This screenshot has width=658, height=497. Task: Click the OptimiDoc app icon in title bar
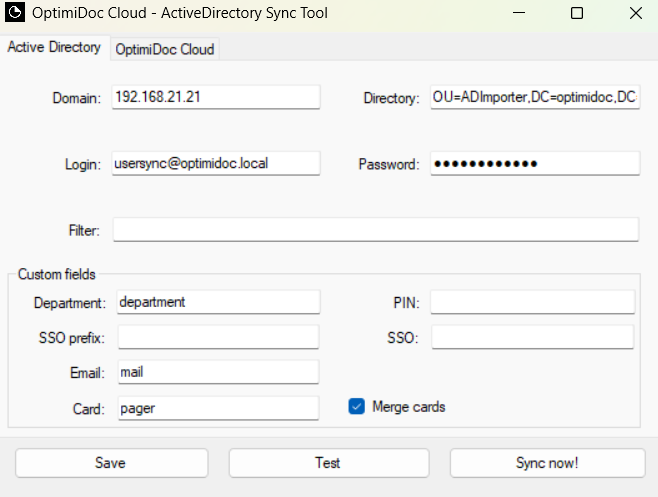[16, 14]
